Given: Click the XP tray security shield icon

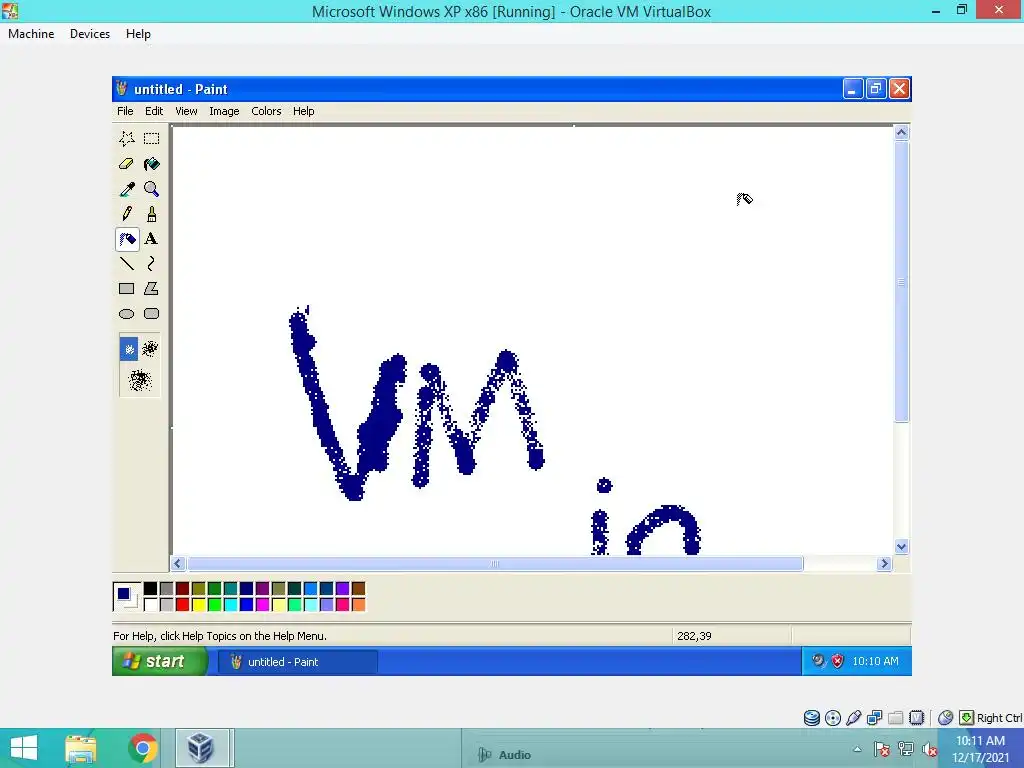Looking at the screenshot, I should [837, 661].
